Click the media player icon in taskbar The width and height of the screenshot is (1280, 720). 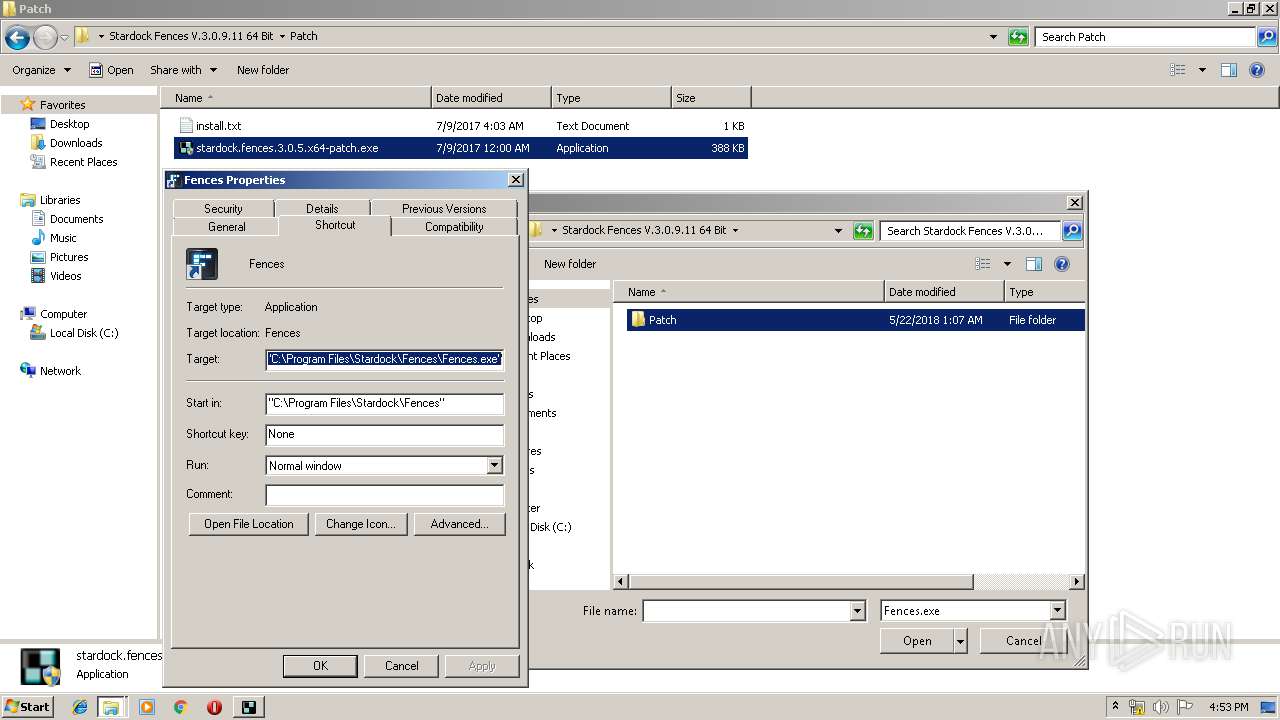147,707
